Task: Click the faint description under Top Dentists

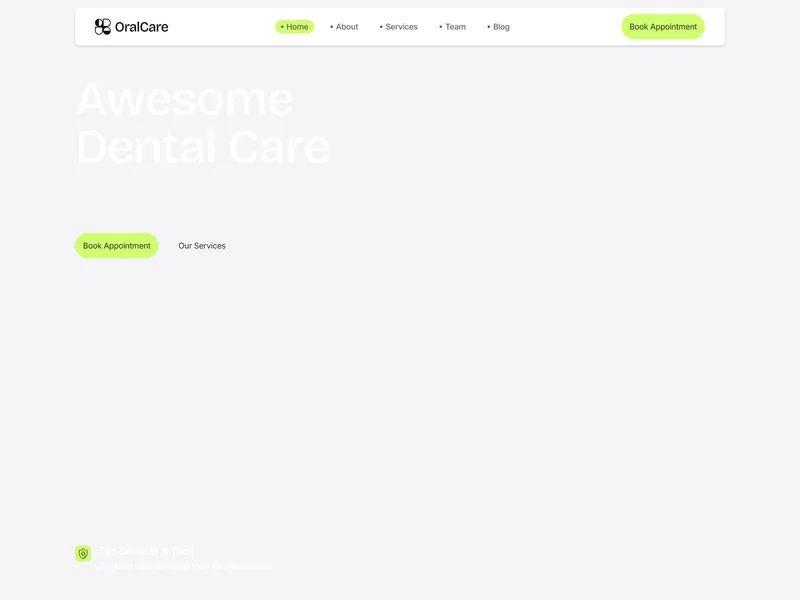Action: pos(185,566)
